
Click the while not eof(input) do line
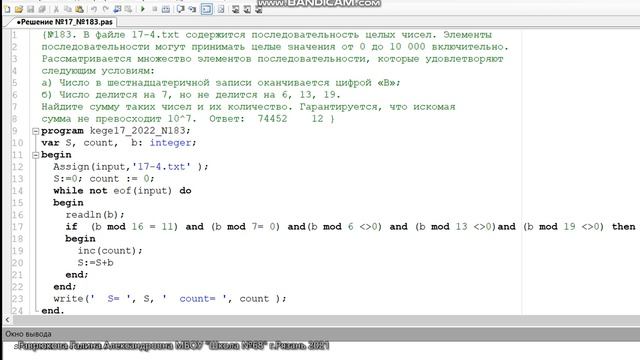coord(122,191)
